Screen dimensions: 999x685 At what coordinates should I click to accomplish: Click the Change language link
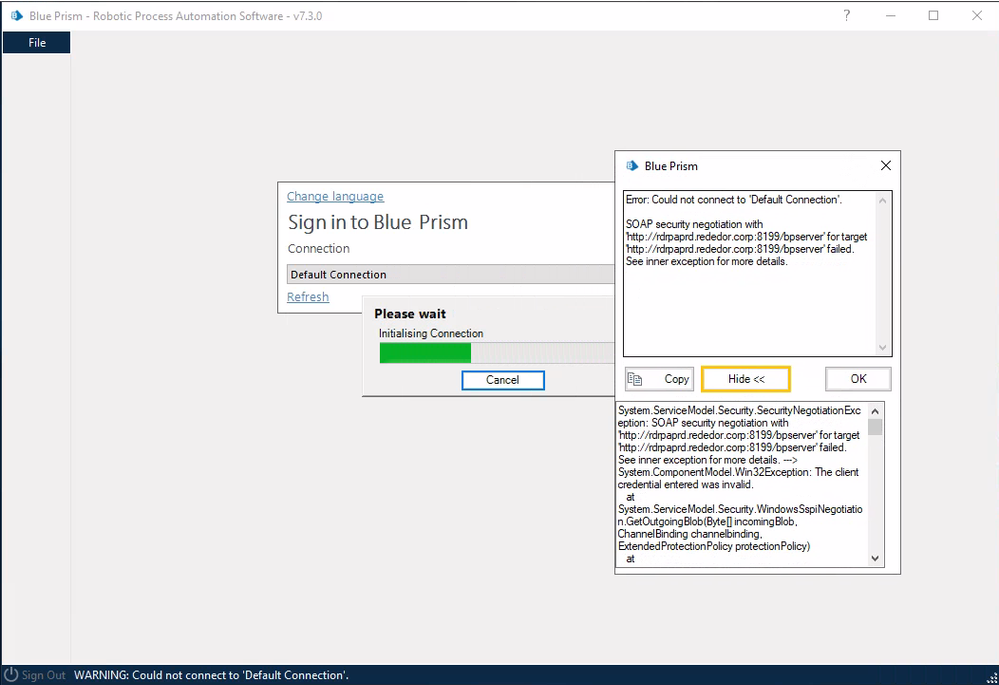[x=335, y=196]
